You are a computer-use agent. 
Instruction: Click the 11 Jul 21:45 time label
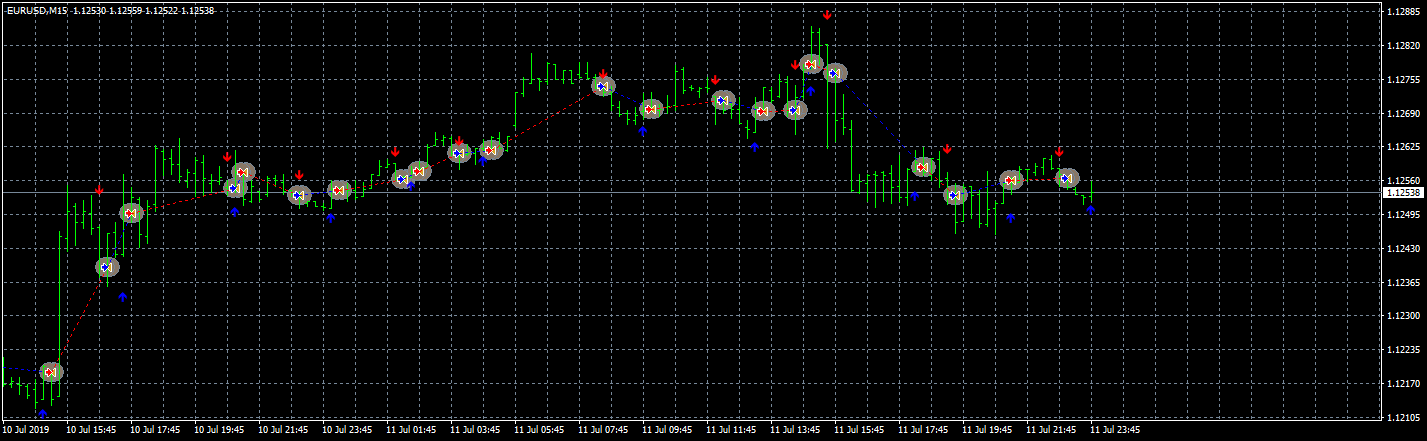point(1051,430)
